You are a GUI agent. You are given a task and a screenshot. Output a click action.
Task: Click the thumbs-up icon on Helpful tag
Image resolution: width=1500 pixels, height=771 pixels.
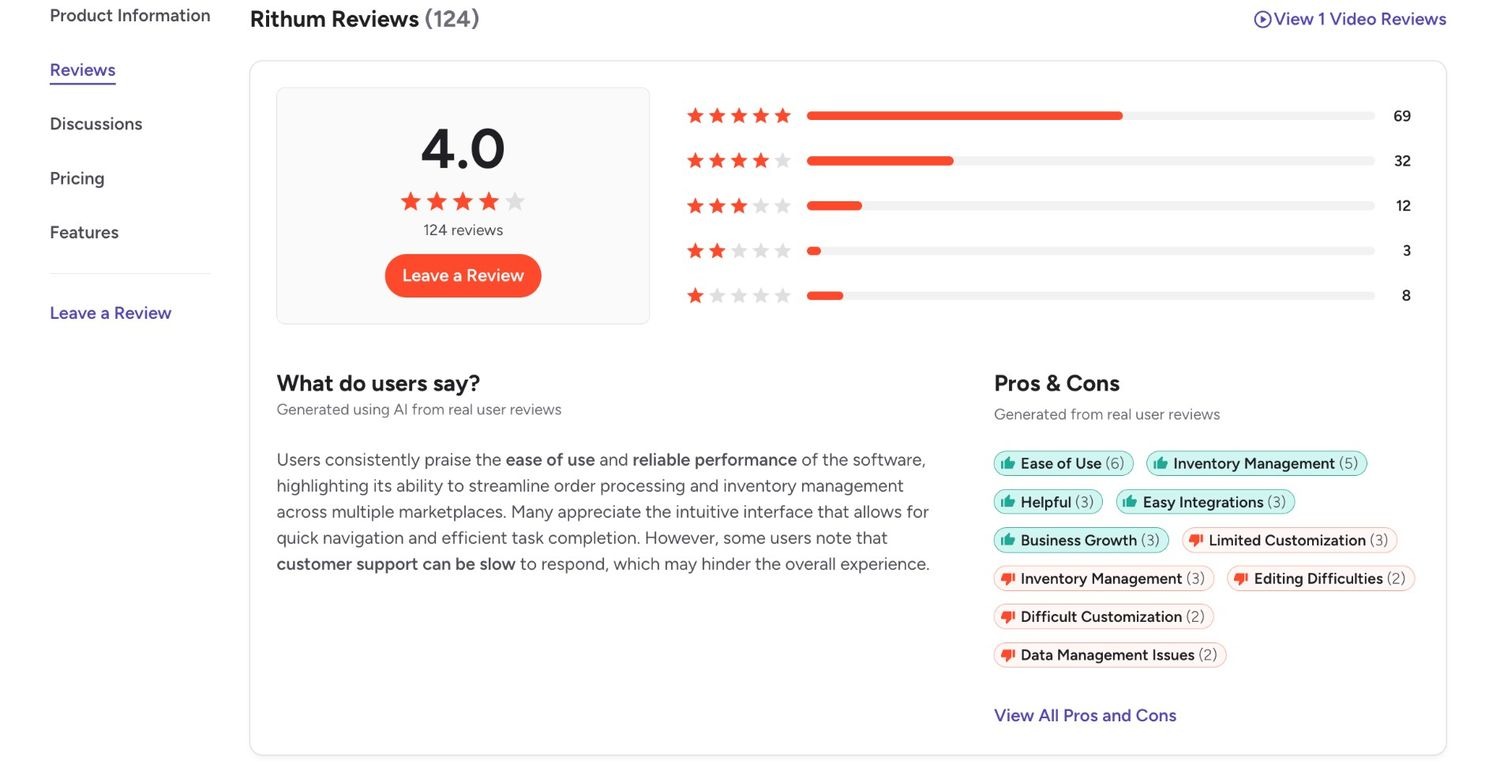1008,502
